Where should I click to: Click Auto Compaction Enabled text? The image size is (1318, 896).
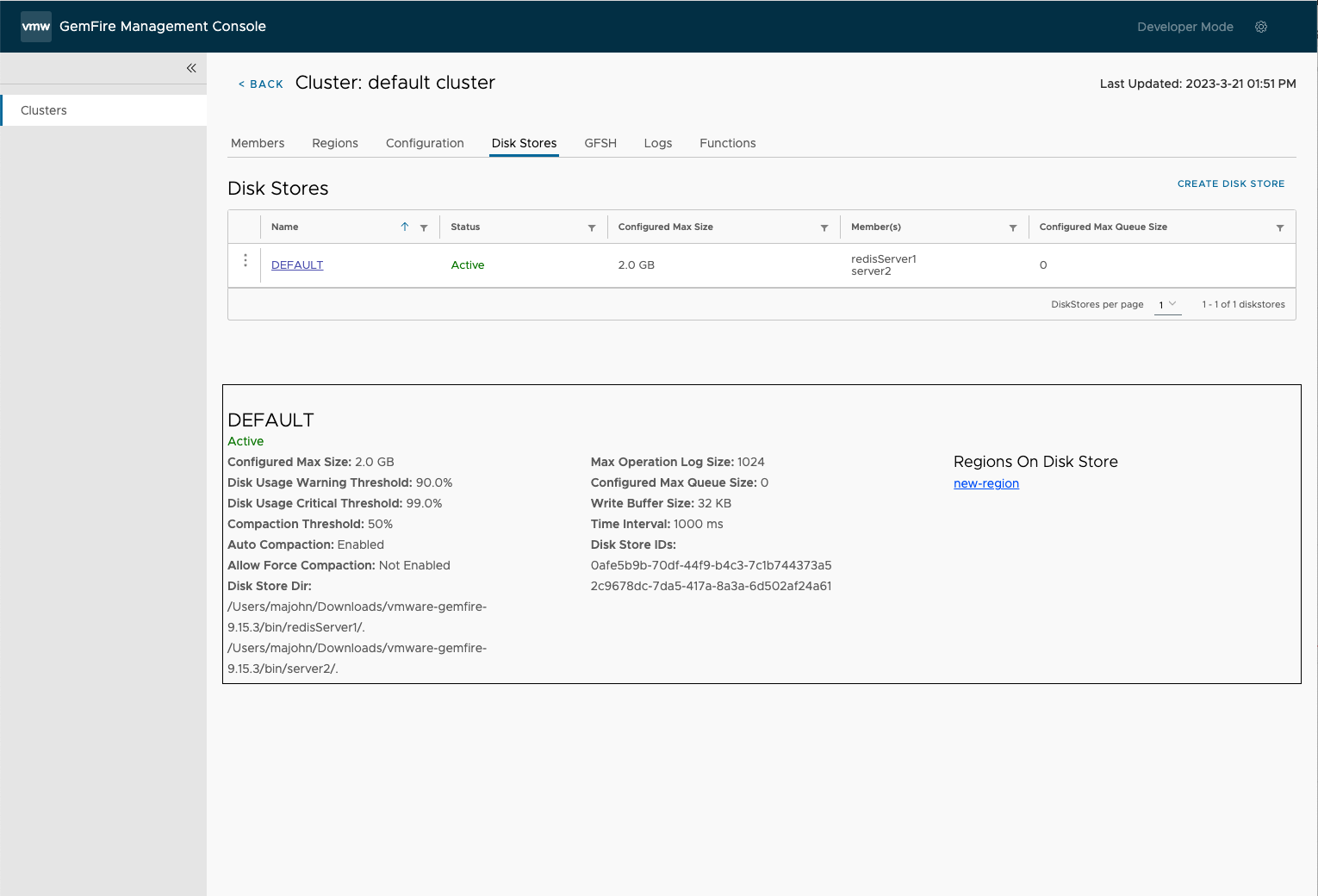(306, 544)
